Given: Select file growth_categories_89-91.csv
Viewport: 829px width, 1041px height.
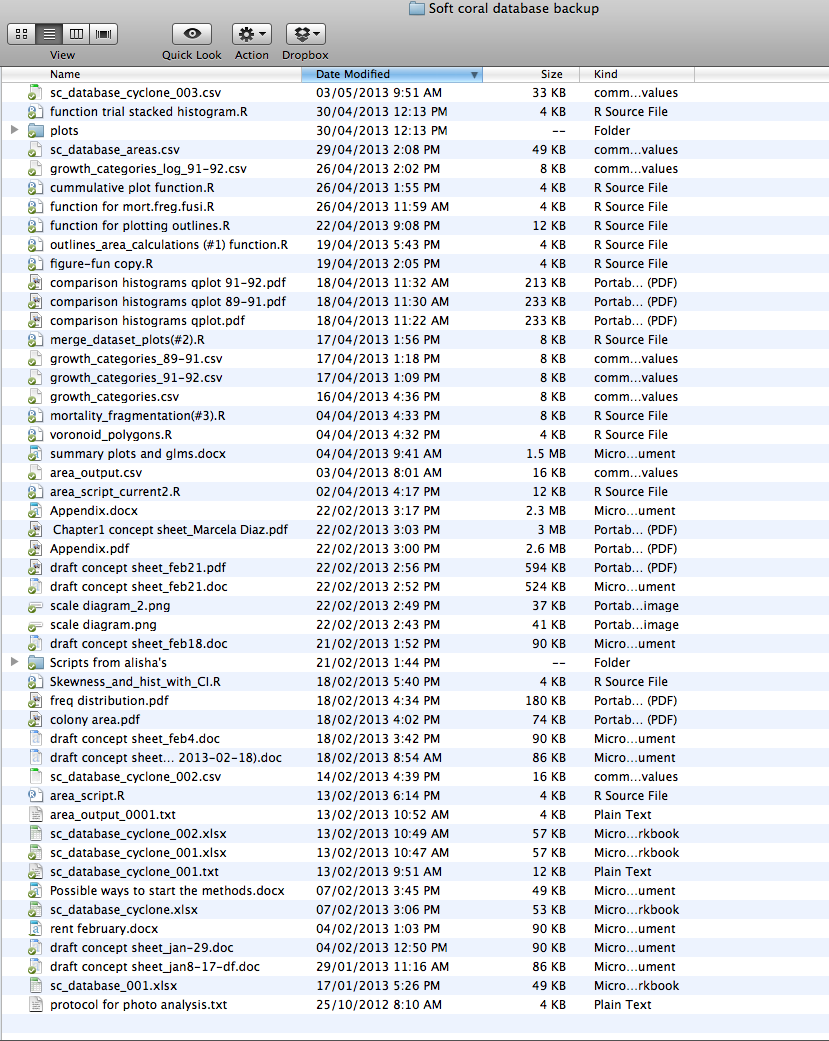Looking at the screenshot, I should tap(136, 359).
